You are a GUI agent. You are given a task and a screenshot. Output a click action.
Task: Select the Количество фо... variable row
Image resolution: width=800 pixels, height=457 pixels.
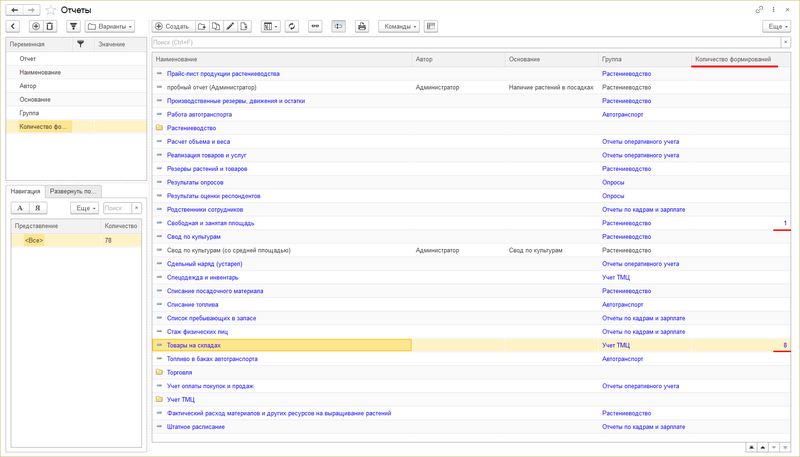[x=77, y=126]
